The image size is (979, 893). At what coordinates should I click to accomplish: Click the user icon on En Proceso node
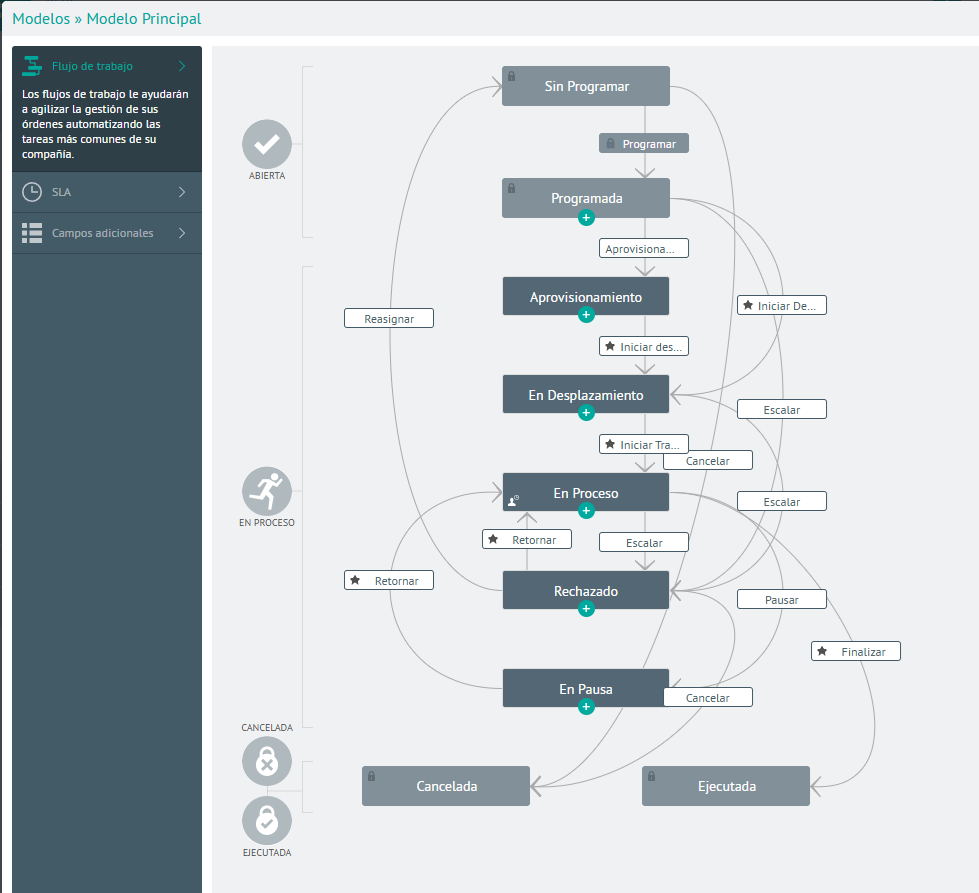(513, 500)
